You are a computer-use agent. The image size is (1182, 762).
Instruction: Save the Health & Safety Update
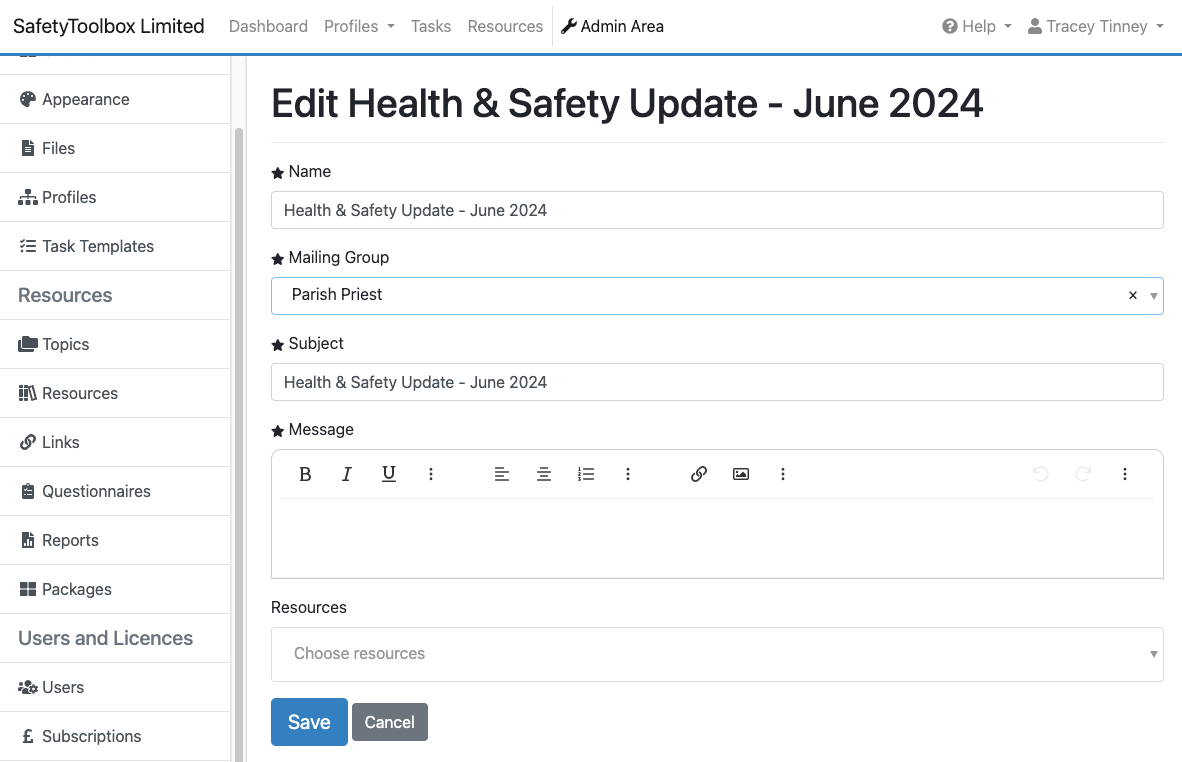tap(309, 722)
